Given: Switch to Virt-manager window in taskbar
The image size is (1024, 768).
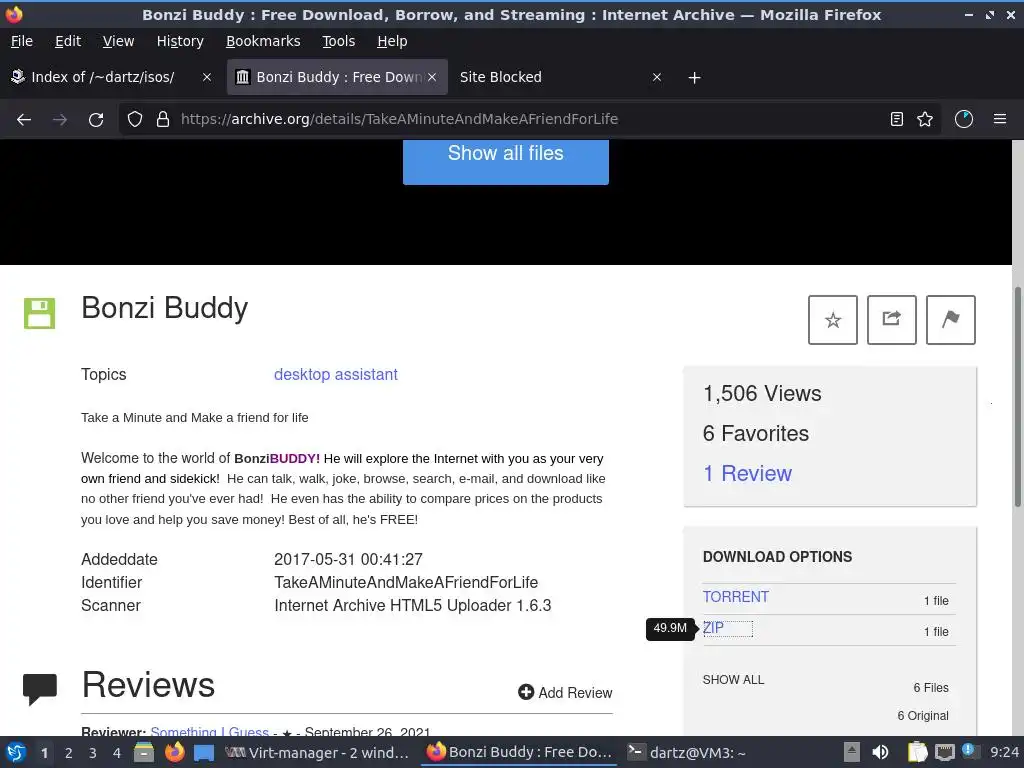Looking at the screenshot, I should [317, 752].
